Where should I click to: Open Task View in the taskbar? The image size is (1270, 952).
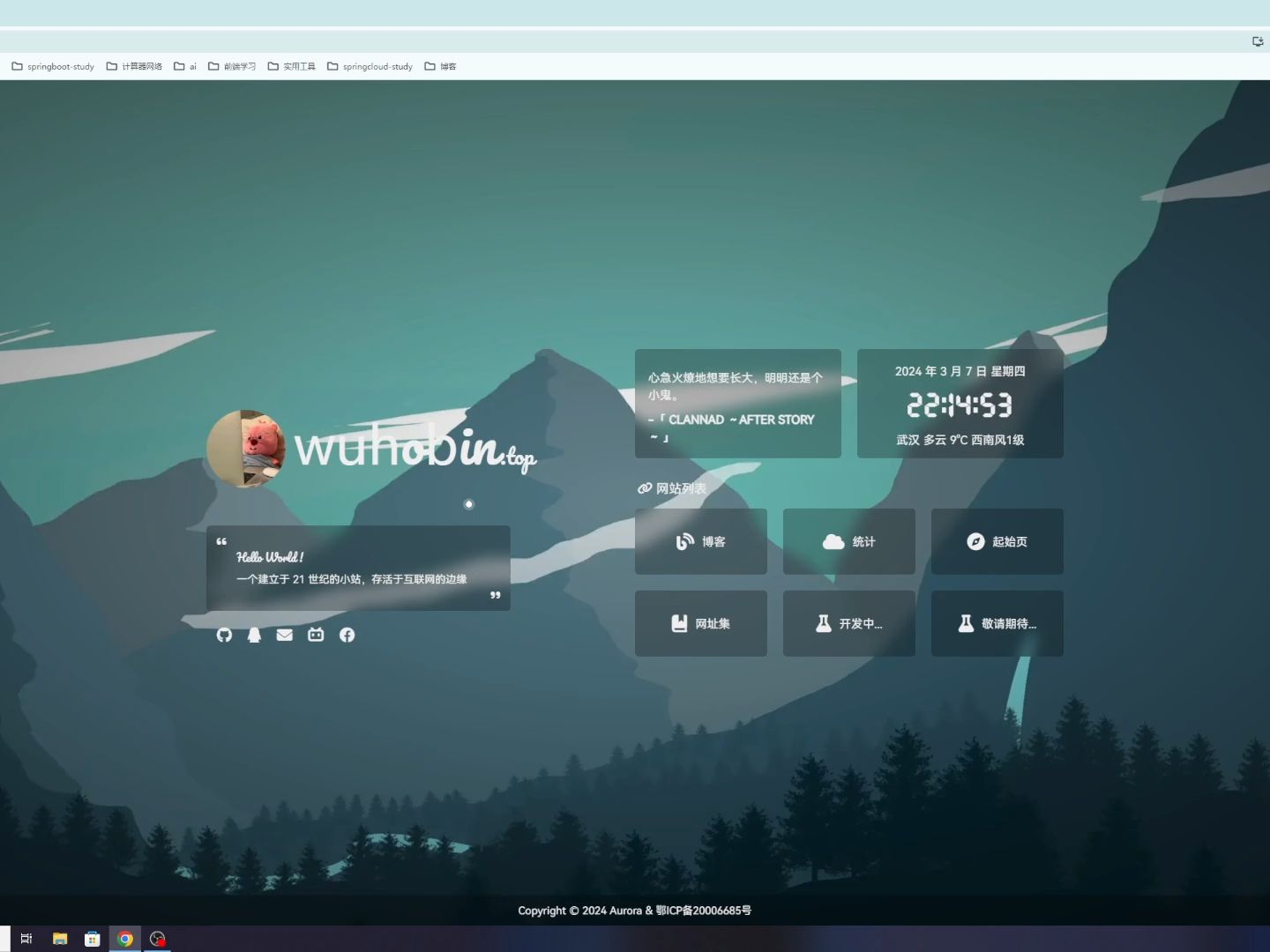click(26, 939)
